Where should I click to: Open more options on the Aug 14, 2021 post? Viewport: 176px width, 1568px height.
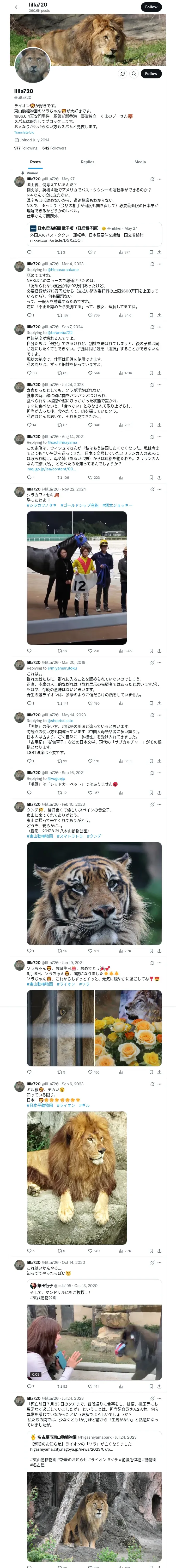pyautogui.click(x=160, y=436)
